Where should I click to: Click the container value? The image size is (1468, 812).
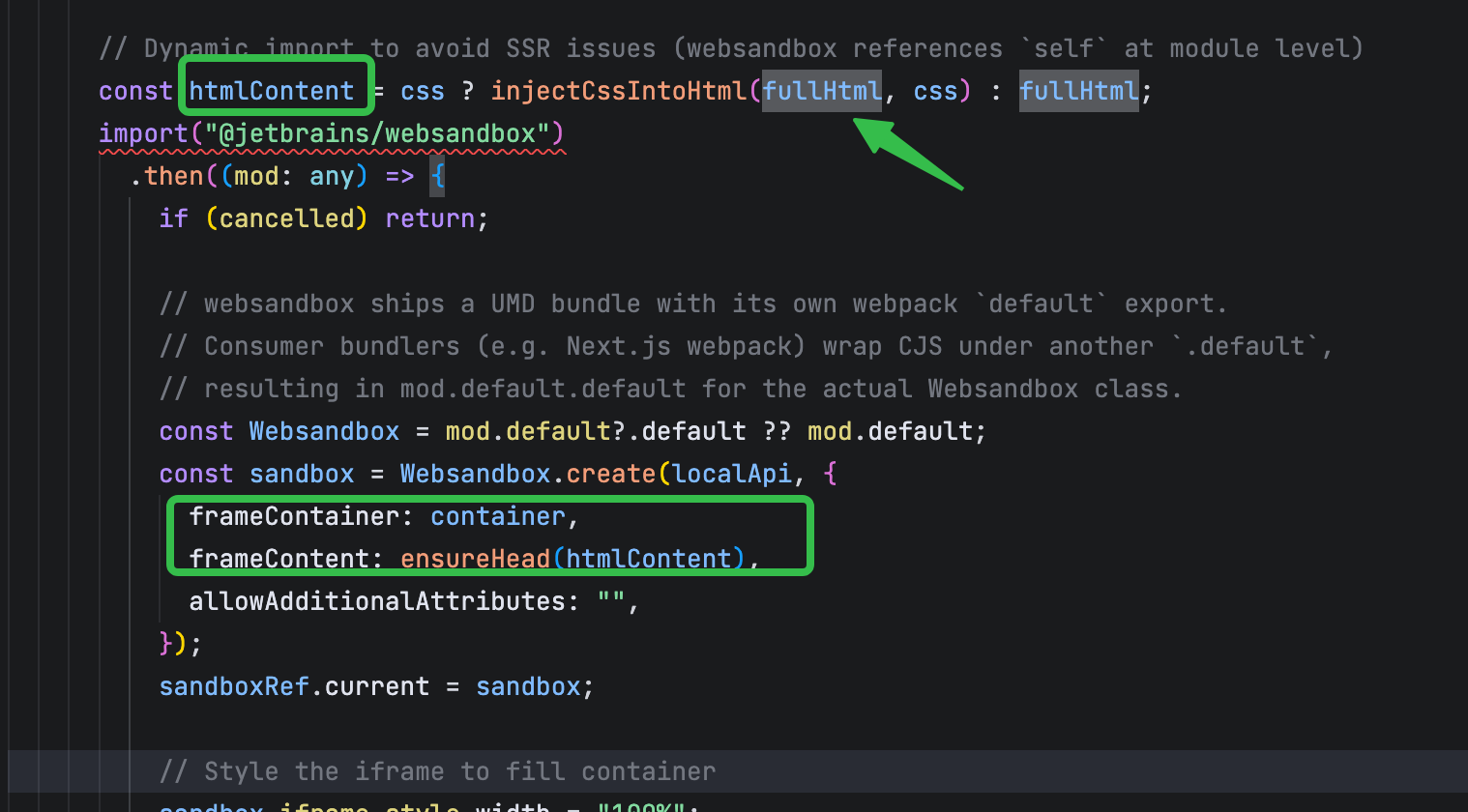(498, 516)
